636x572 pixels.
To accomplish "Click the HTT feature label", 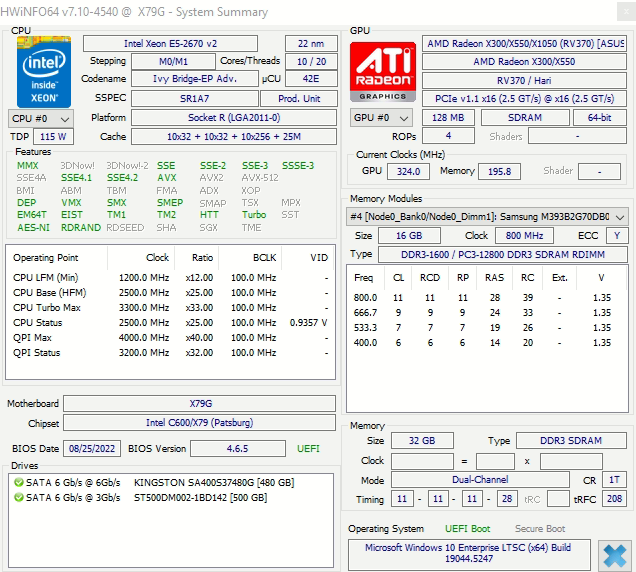I will [209, 215].
